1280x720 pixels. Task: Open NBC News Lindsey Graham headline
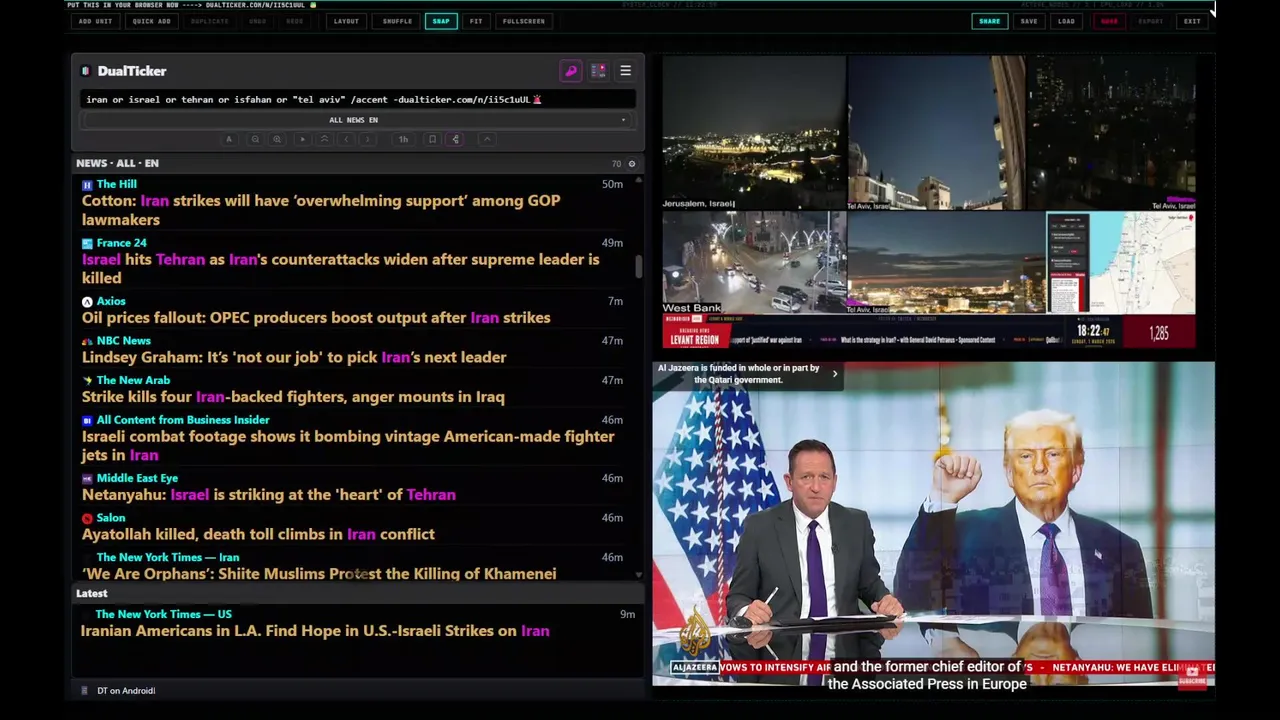coord(294,357)
